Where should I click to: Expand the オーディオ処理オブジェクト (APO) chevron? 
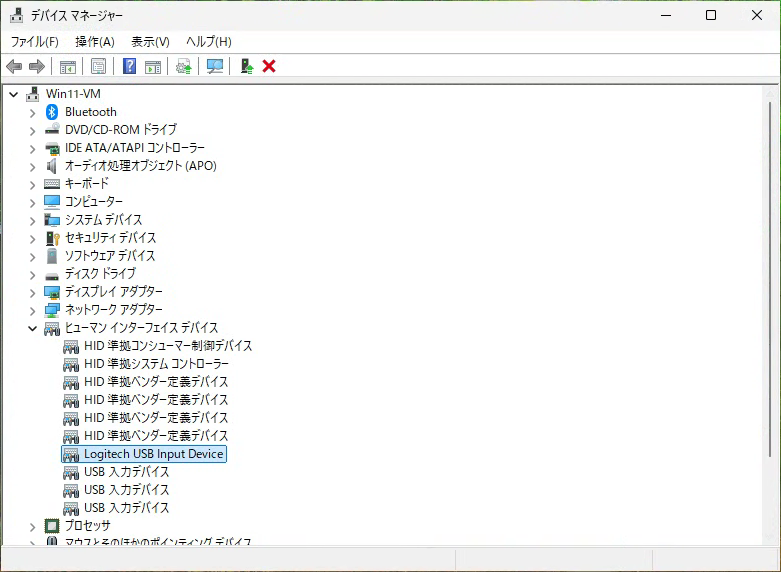[32, 167]
